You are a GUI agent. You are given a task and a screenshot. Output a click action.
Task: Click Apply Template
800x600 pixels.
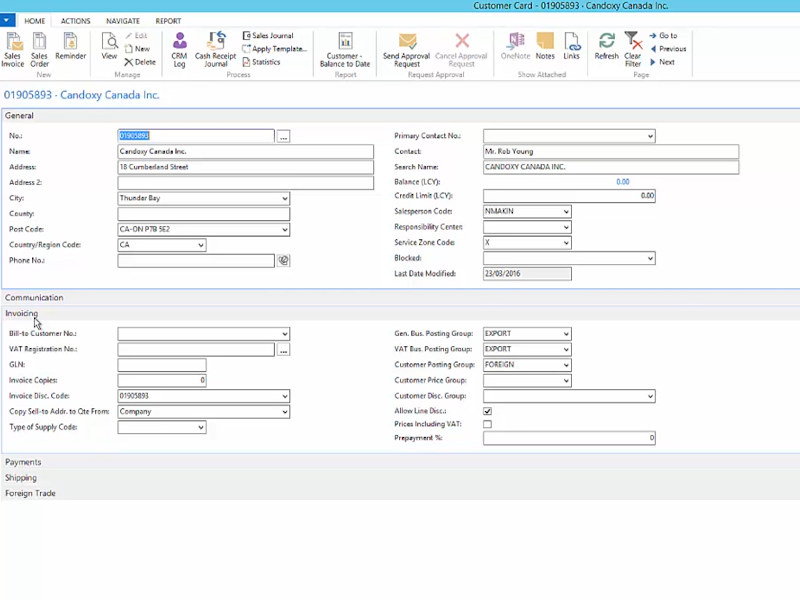pyautogui.click(x=274, y=49)
